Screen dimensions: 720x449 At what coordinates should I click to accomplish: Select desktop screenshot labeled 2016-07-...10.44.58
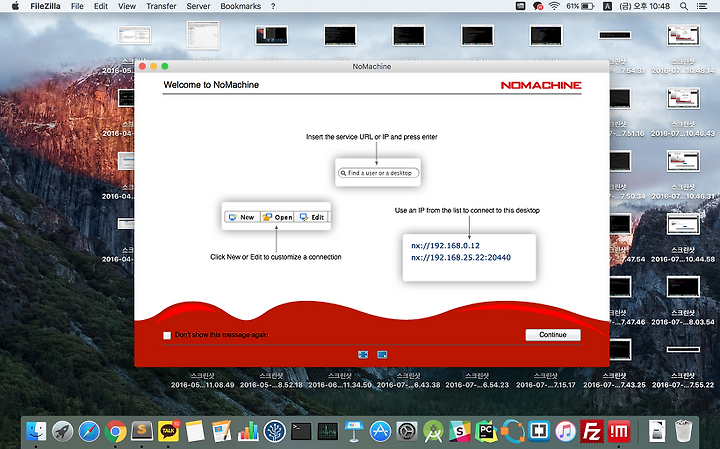tap(683, 224)
